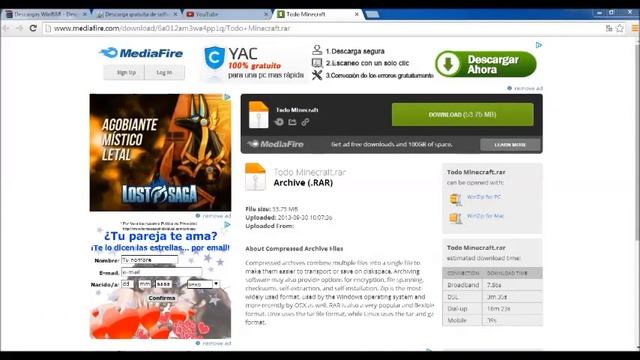
Task: Click the Mobile row in download time table
Action: click(x=492, y=320)
